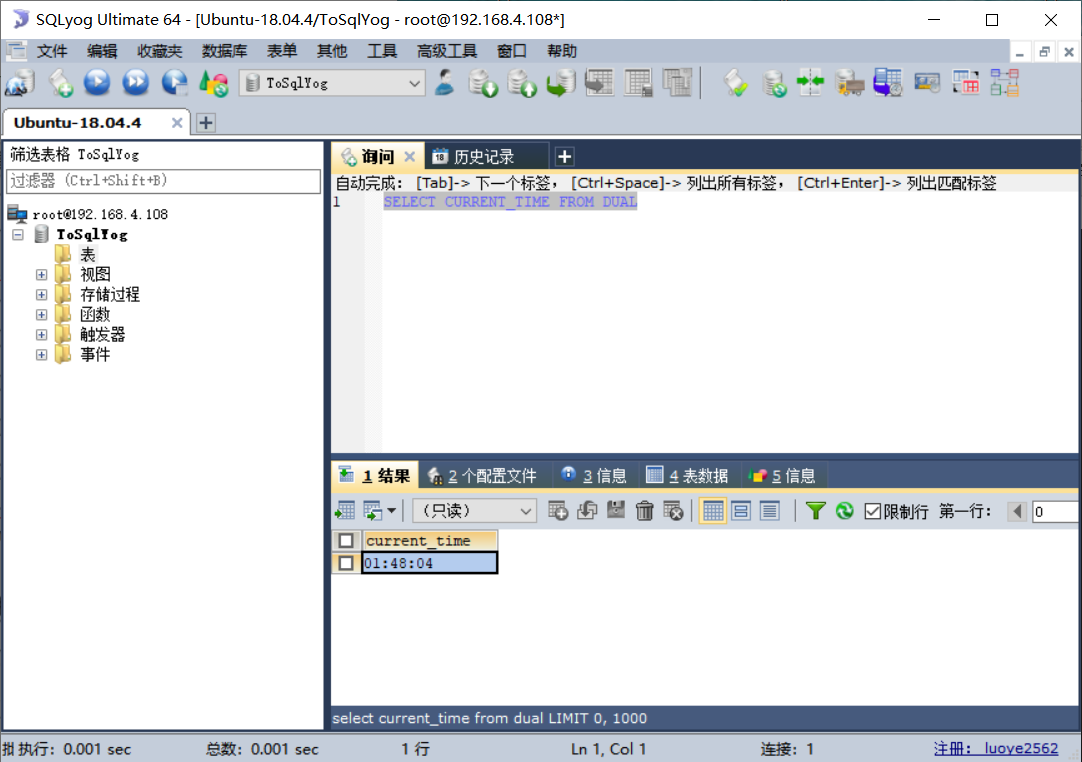Click the duplicate row icon in result toolbar

point(587,511)
